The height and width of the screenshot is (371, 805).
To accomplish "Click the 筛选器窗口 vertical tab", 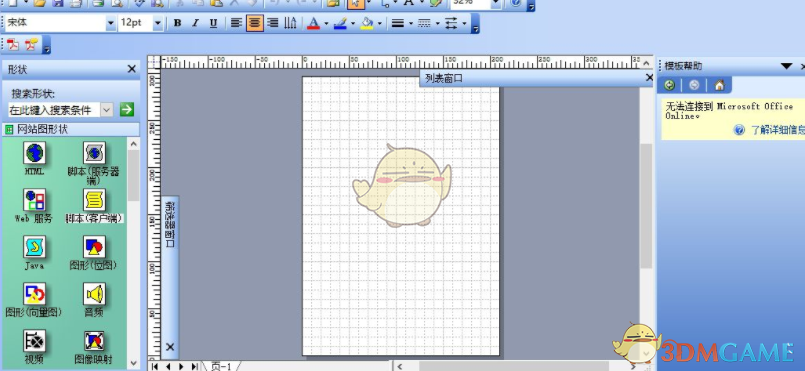I will coord(170,225).
